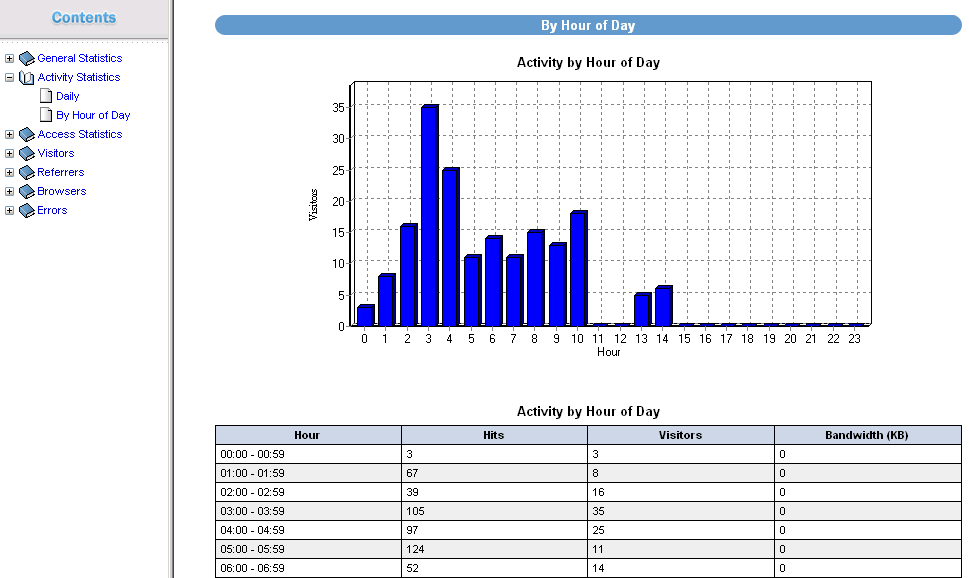969x578 pixels.
Task: Click the Bandwidth (KB) column header
Action: pyautogui.click(x=868, y=435)
